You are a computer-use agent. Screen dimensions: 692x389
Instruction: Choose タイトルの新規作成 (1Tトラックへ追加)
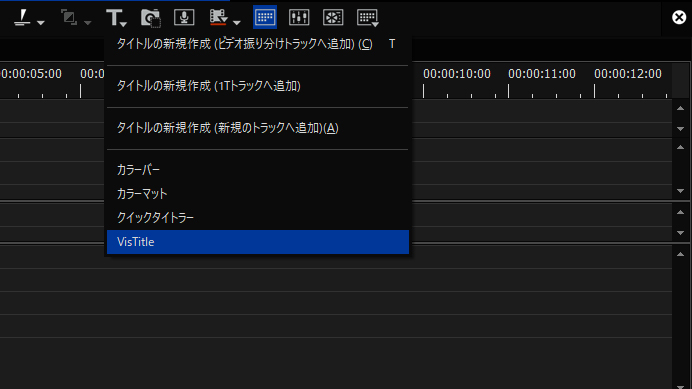(x=258, y=86)
